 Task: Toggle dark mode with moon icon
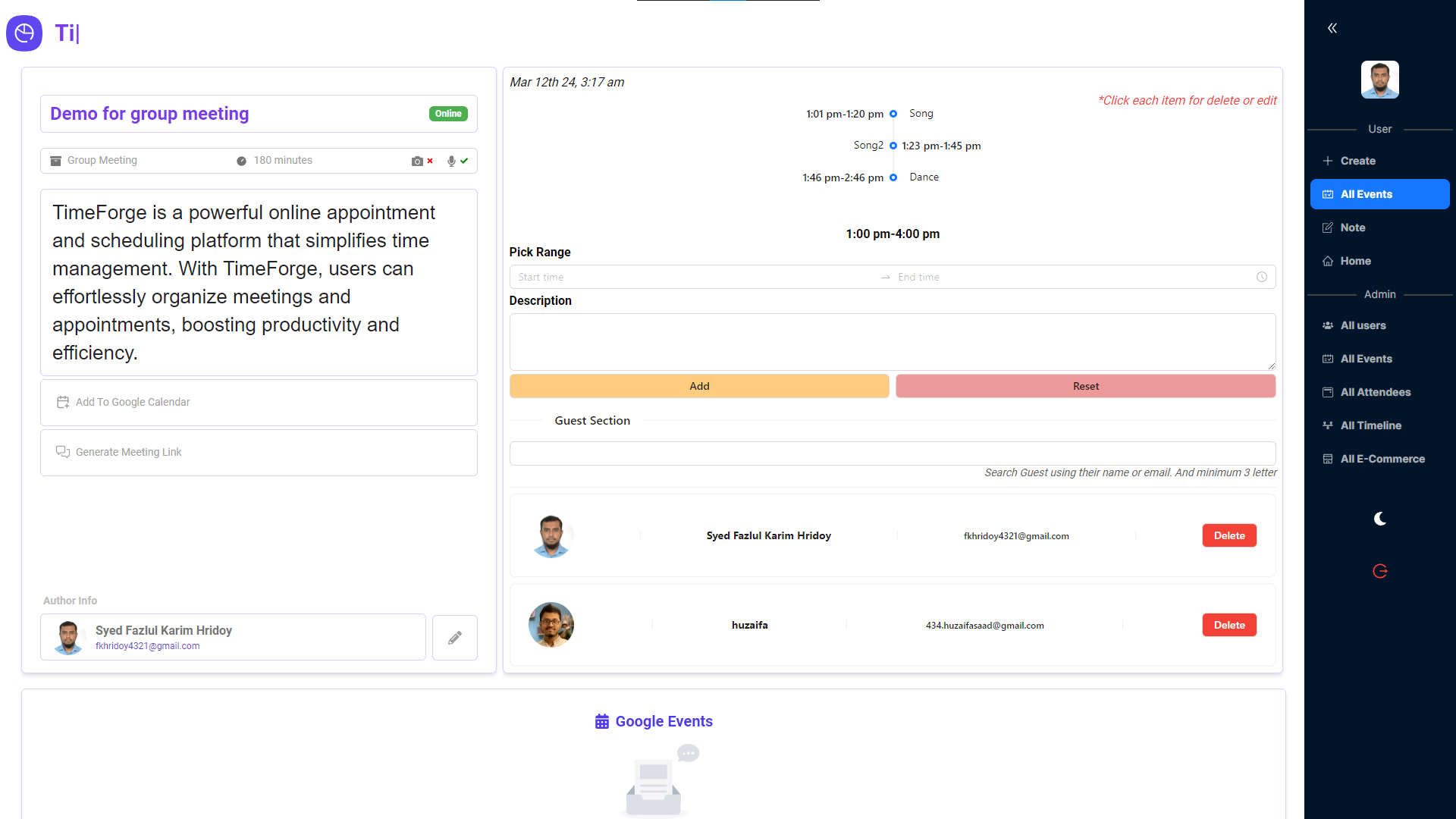pos(1379,519)
